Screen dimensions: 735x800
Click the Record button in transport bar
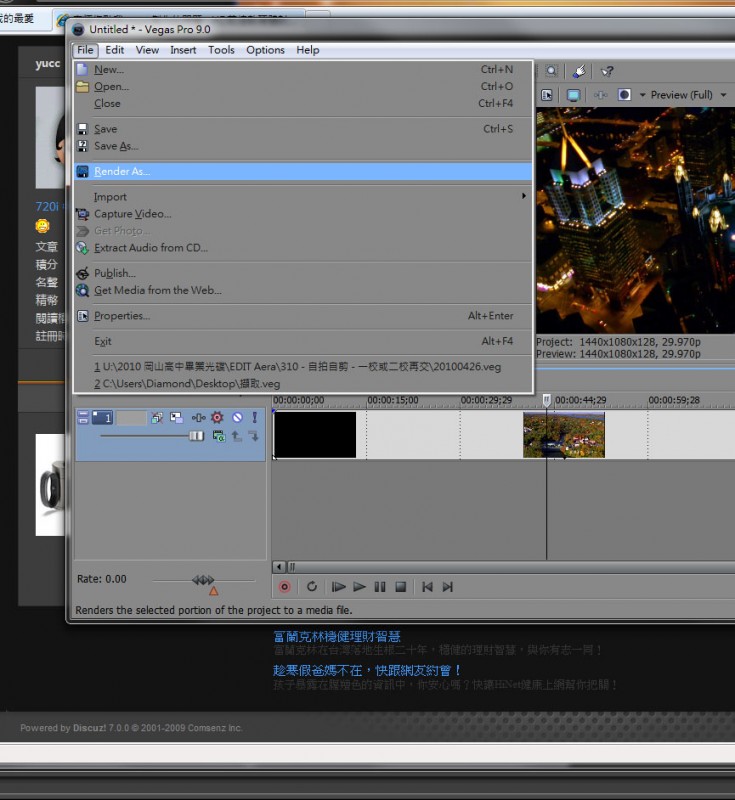coord(285,587)
